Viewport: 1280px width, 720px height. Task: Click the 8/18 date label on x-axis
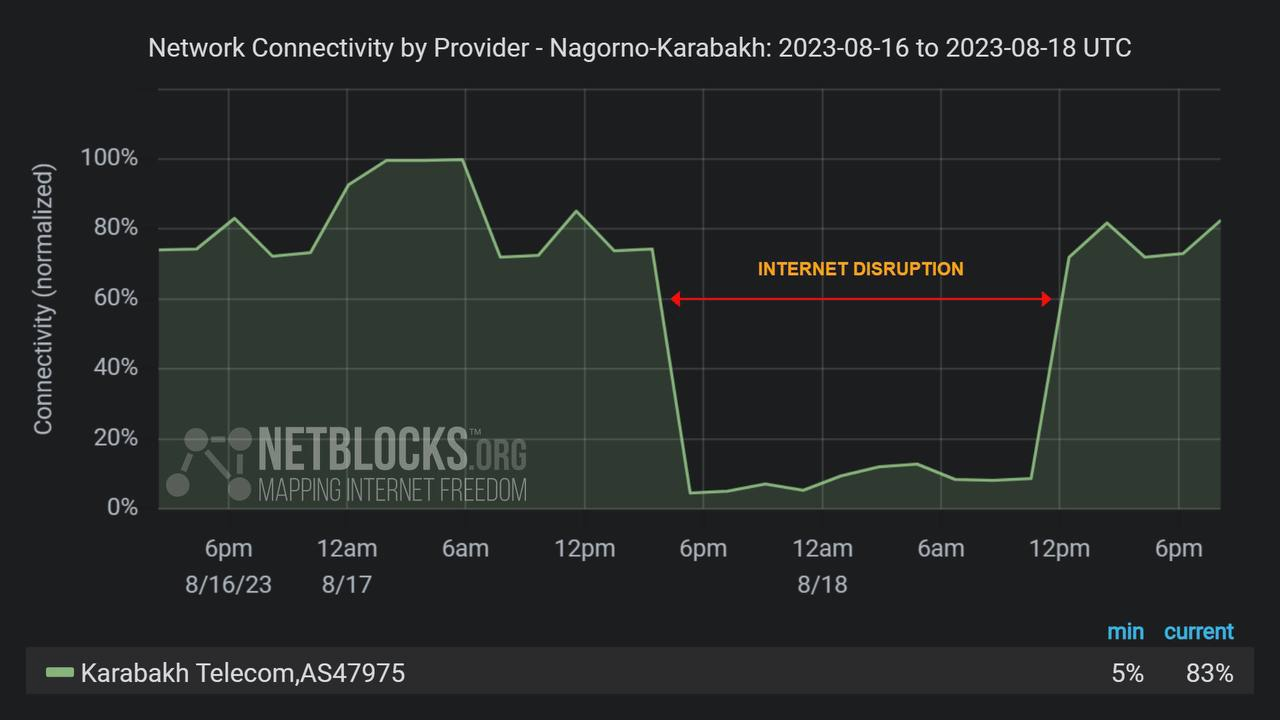pyautogui.click(x=822, y=584)
